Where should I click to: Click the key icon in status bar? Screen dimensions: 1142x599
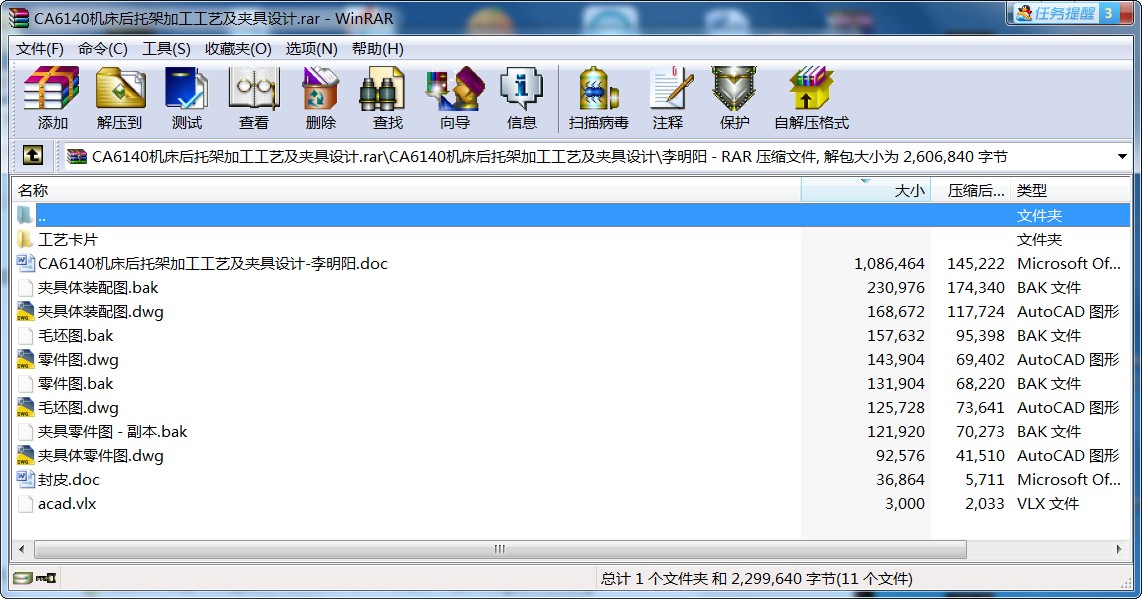coord(47,579)
